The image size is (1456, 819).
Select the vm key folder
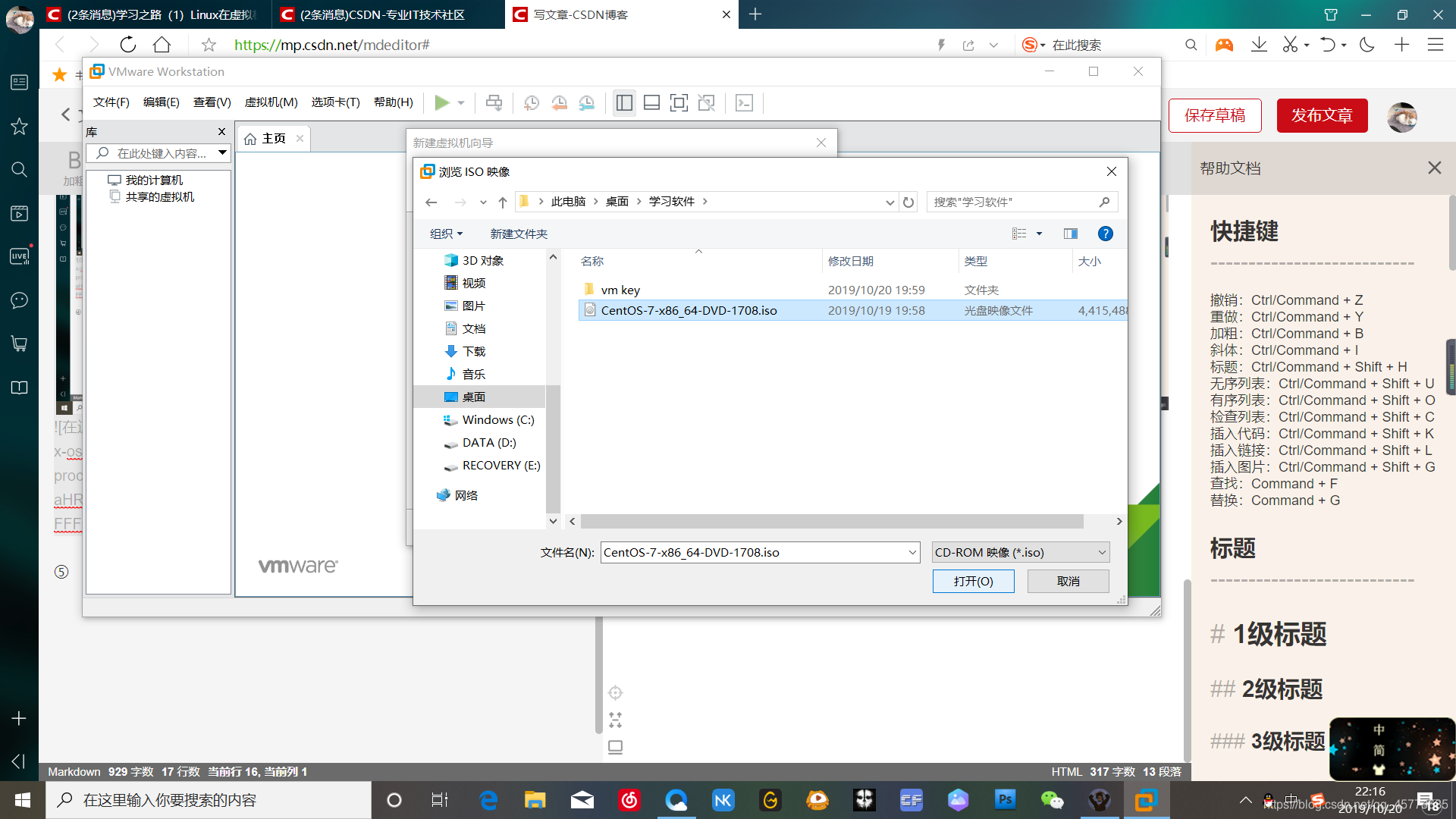click(620, 290)
